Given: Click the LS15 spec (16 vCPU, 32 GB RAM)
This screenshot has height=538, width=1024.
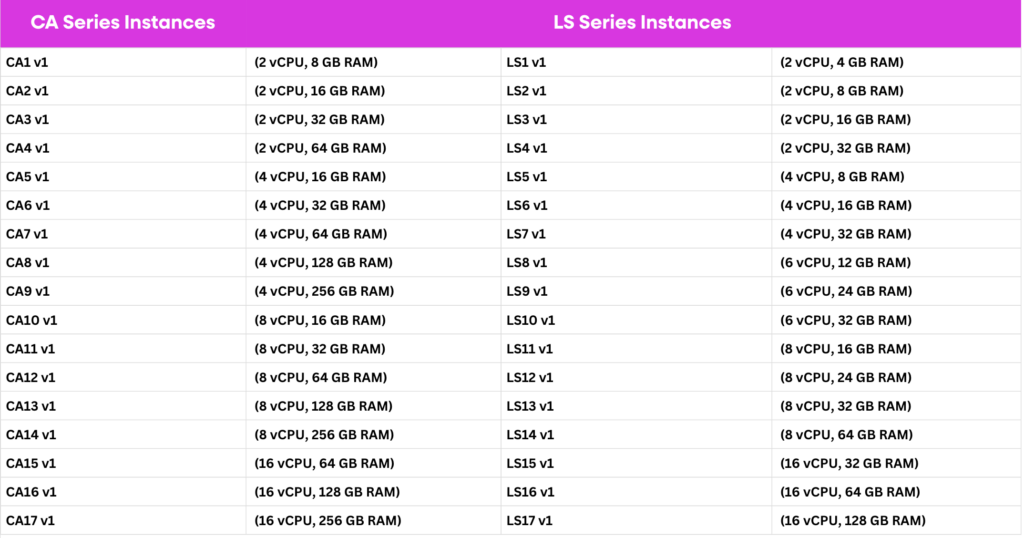Looking at the screenshot, I should pos(849,463).
